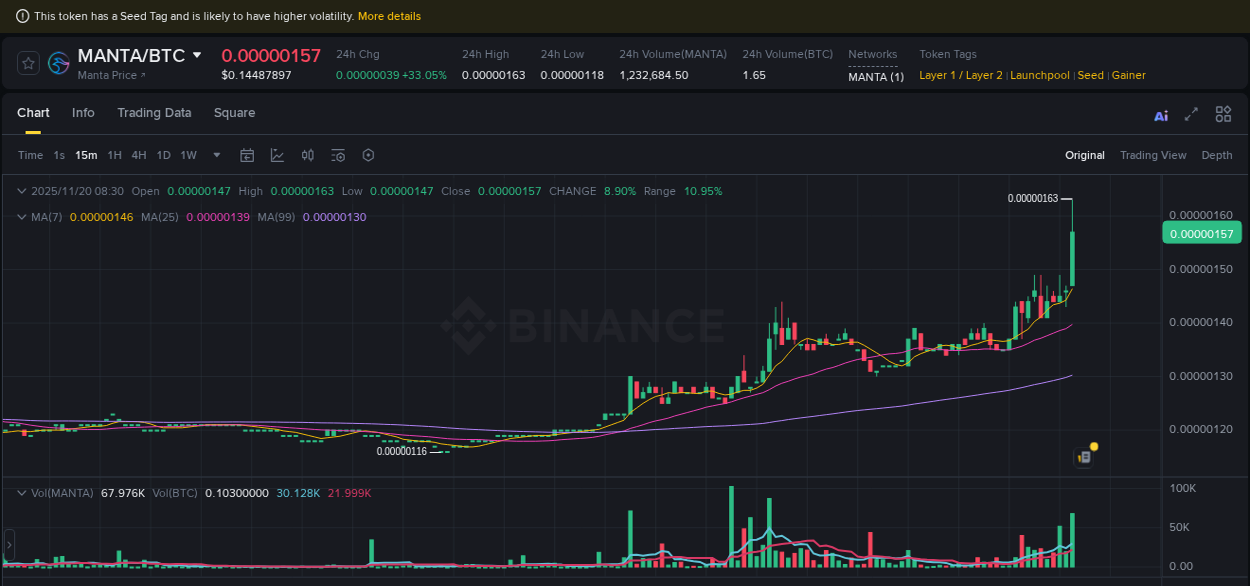This screenshot has width=1250, height=586.
Task: Open the news feed icon with notification dot
Action: [x=1084, y=456]
